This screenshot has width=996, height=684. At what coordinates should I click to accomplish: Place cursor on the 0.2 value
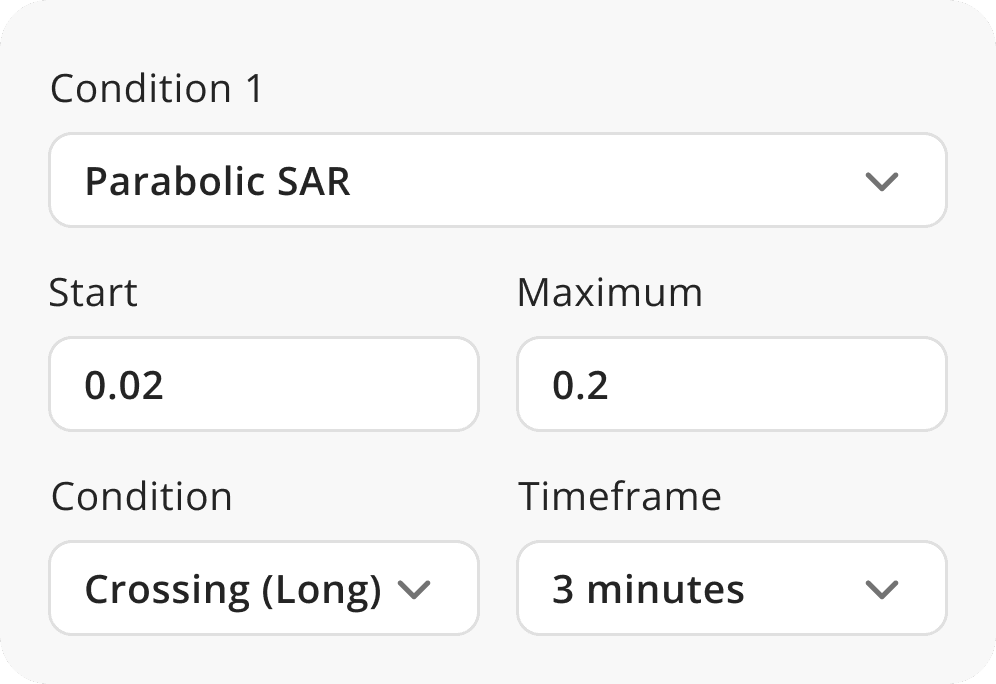point(580,386)
